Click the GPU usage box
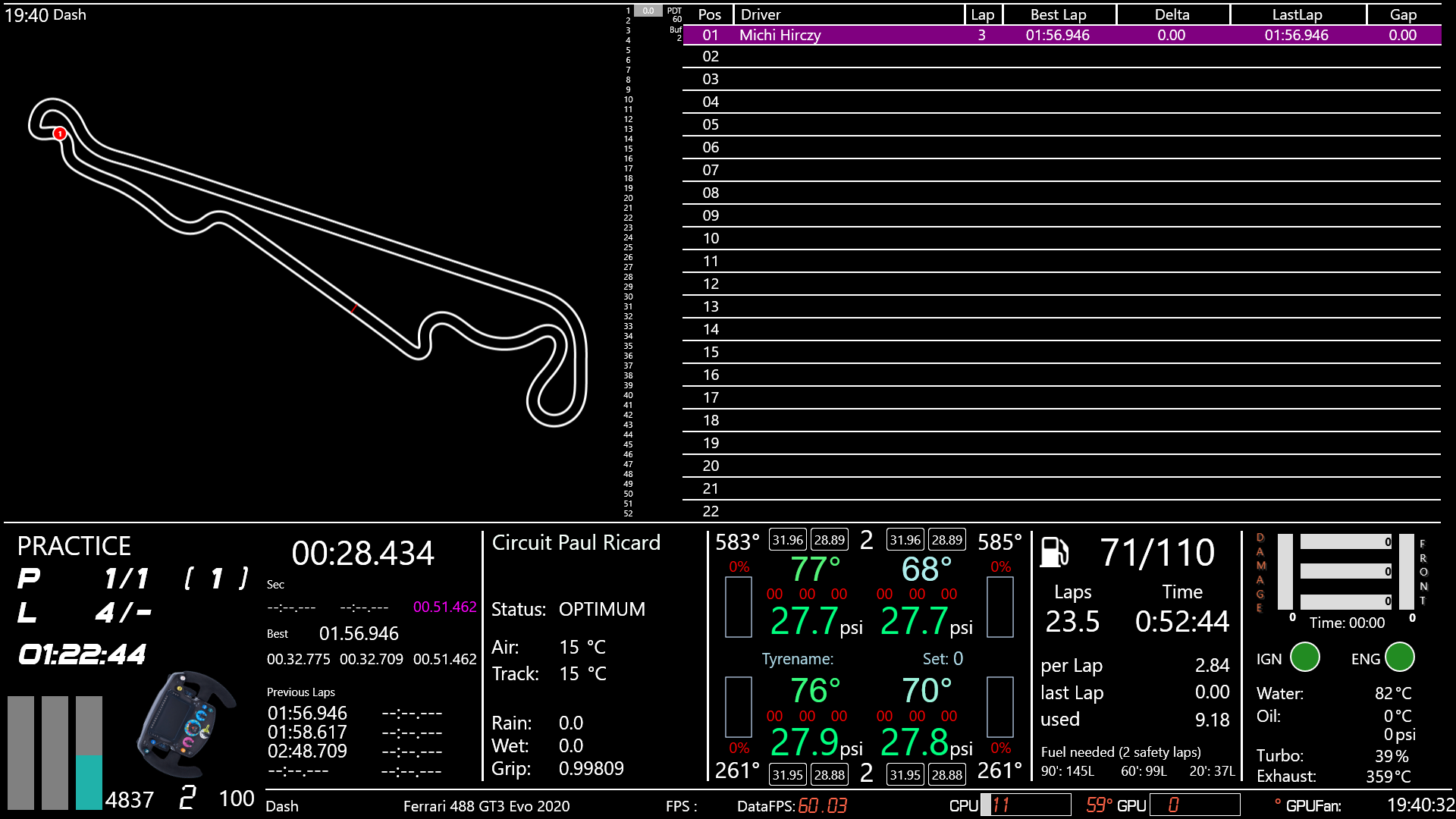 (x=1194, y=805)
